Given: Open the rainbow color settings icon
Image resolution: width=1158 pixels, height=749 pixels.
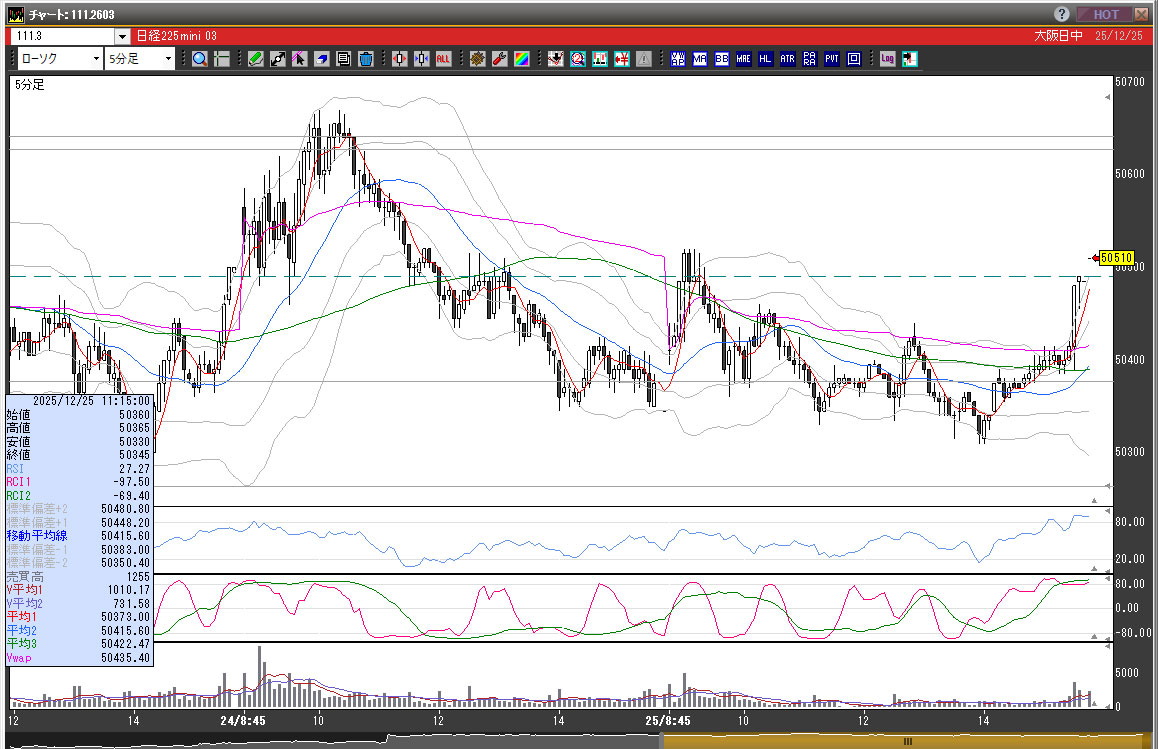Looking at the screenshot, I should [x=521, y=59].
